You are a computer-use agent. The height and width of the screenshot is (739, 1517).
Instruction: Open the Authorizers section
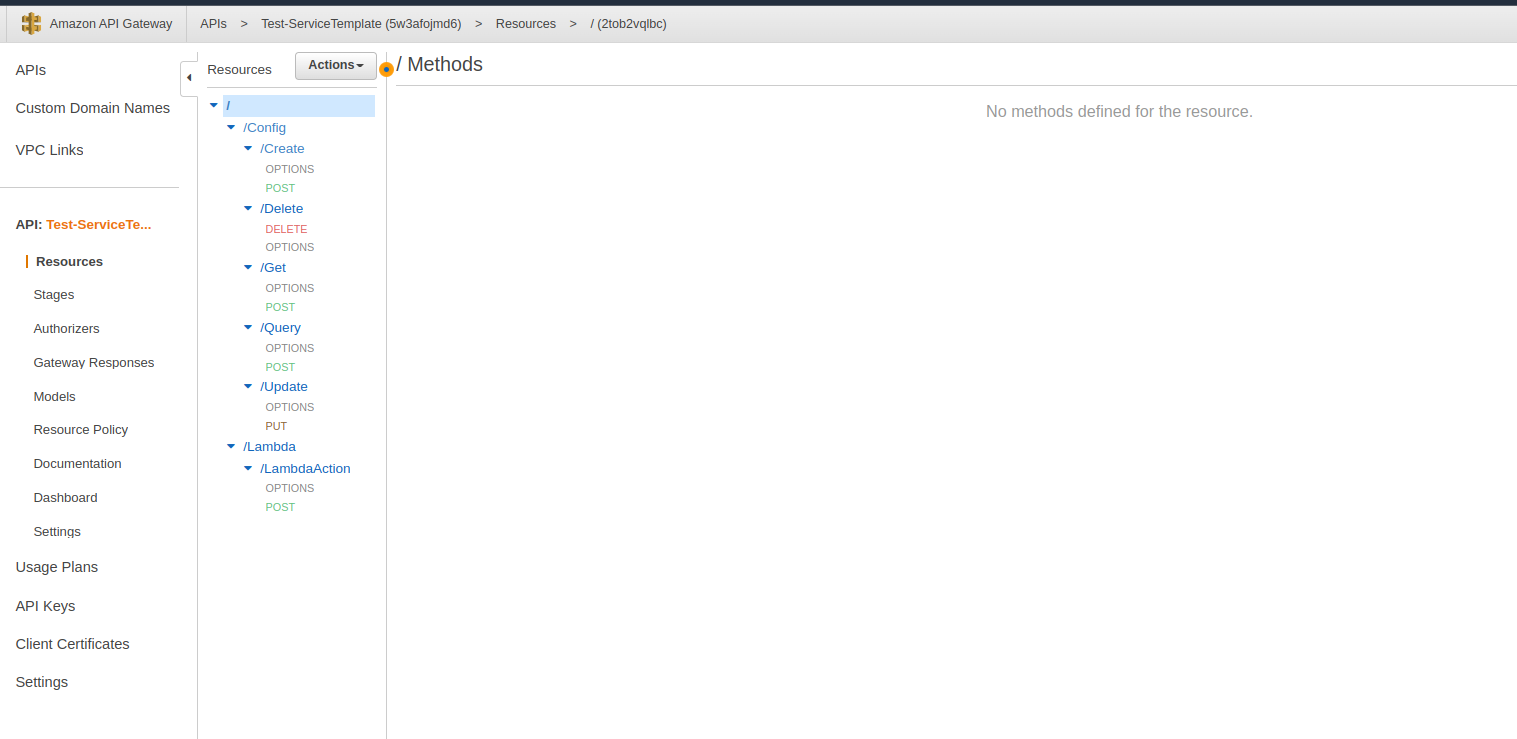tap(66, 329)
